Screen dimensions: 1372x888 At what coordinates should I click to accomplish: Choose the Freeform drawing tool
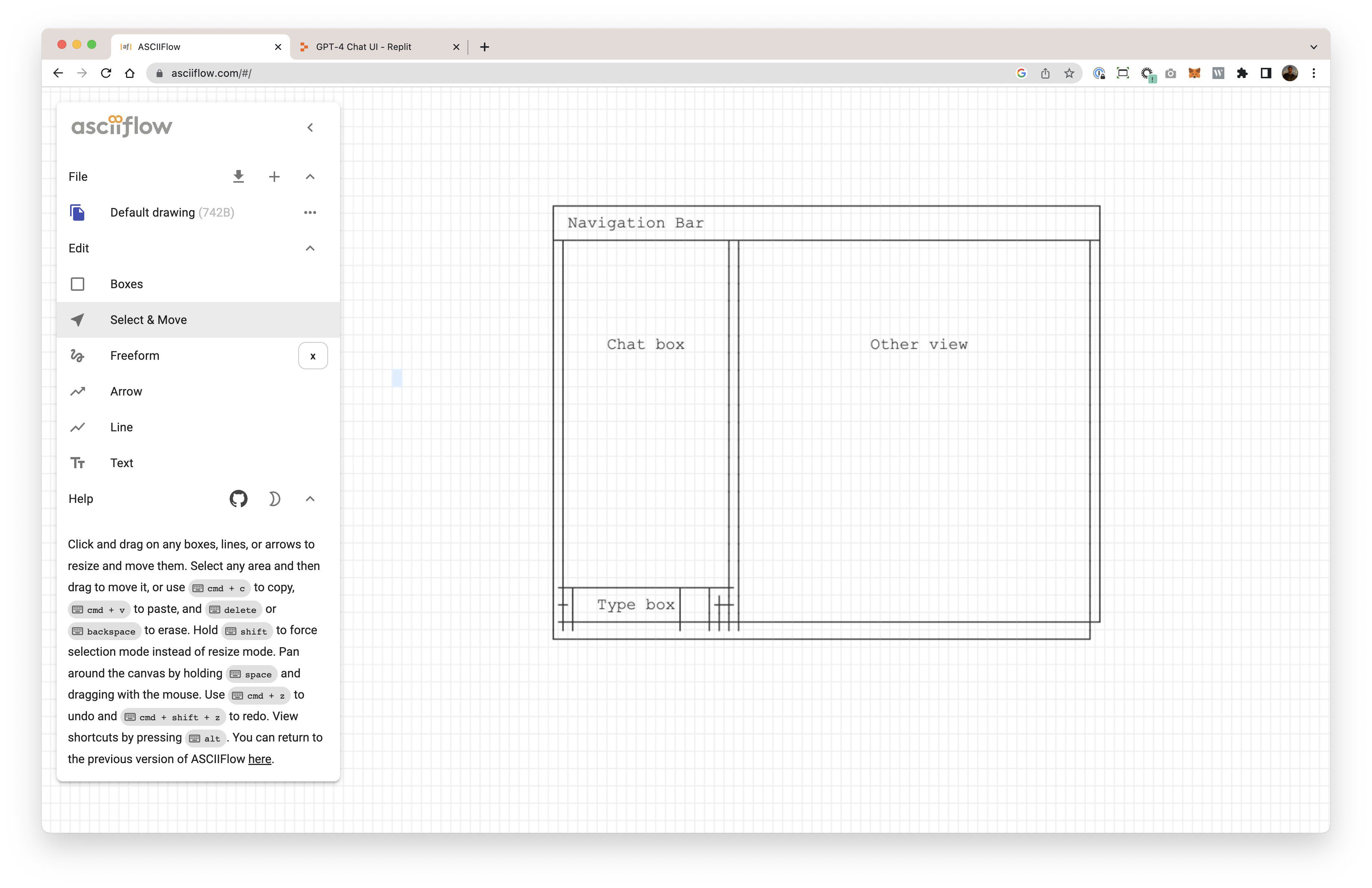point(134,356)
